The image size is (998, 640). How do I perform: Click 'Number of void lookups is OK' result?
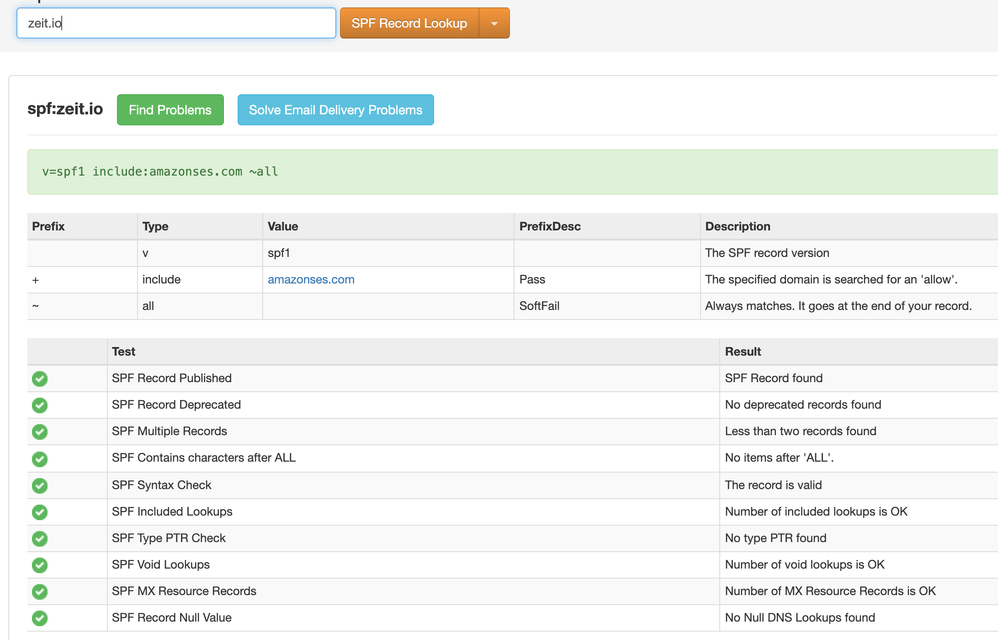[805, 565]
